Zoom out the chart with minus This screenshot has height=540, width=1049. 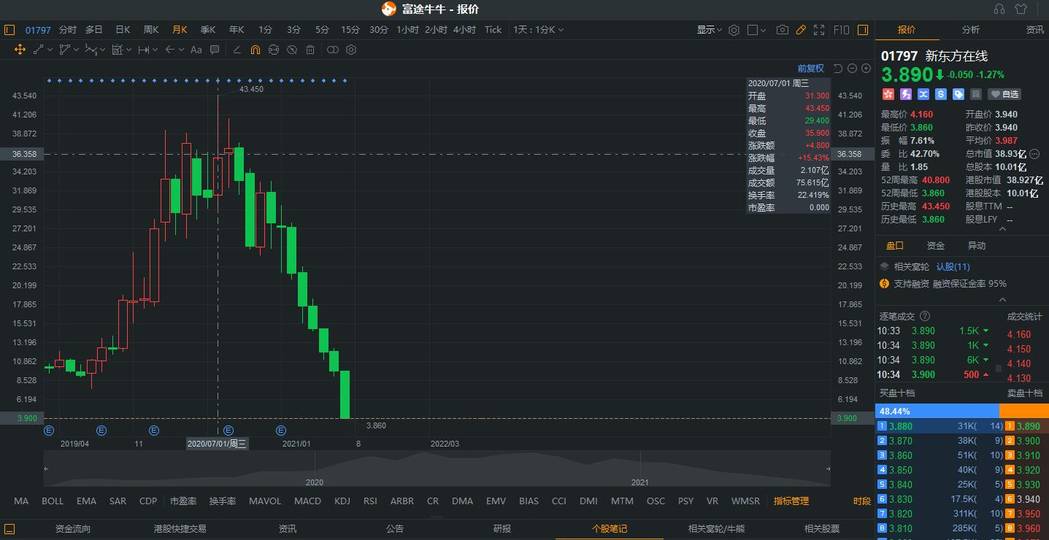[x=852, y=68]
